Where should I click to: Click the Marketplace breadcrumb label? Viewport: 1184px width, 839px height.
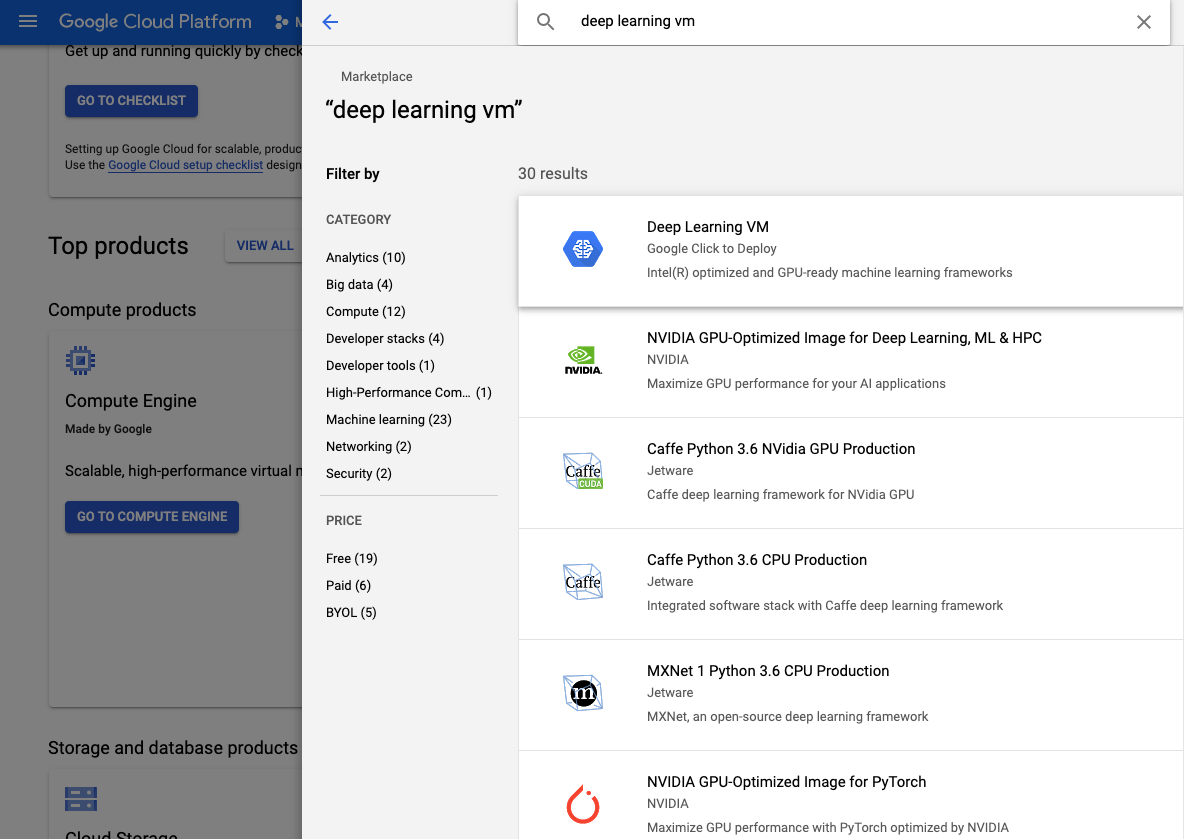point(377,77)
